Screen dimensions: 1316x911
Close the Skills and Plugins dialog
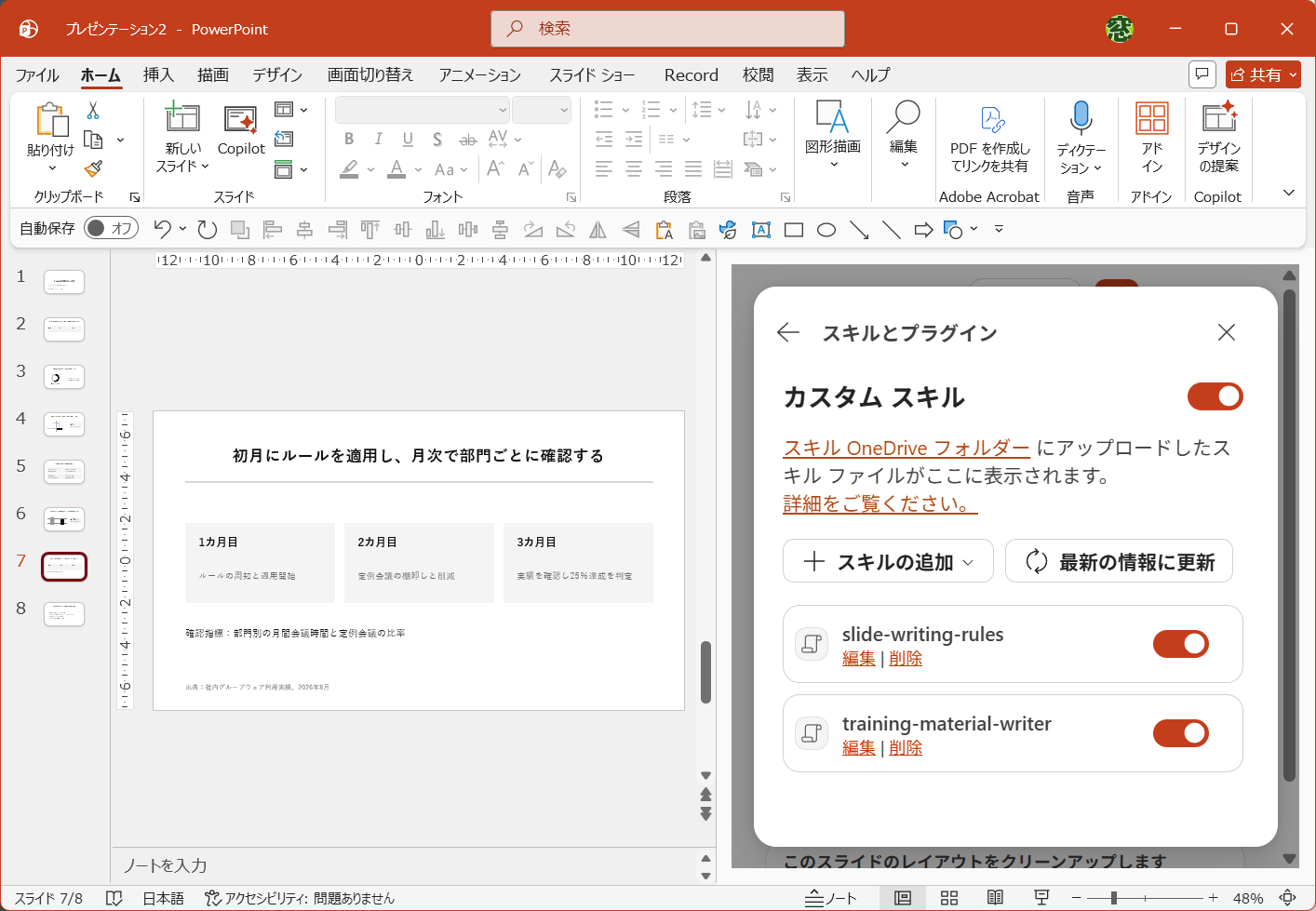1227,332
